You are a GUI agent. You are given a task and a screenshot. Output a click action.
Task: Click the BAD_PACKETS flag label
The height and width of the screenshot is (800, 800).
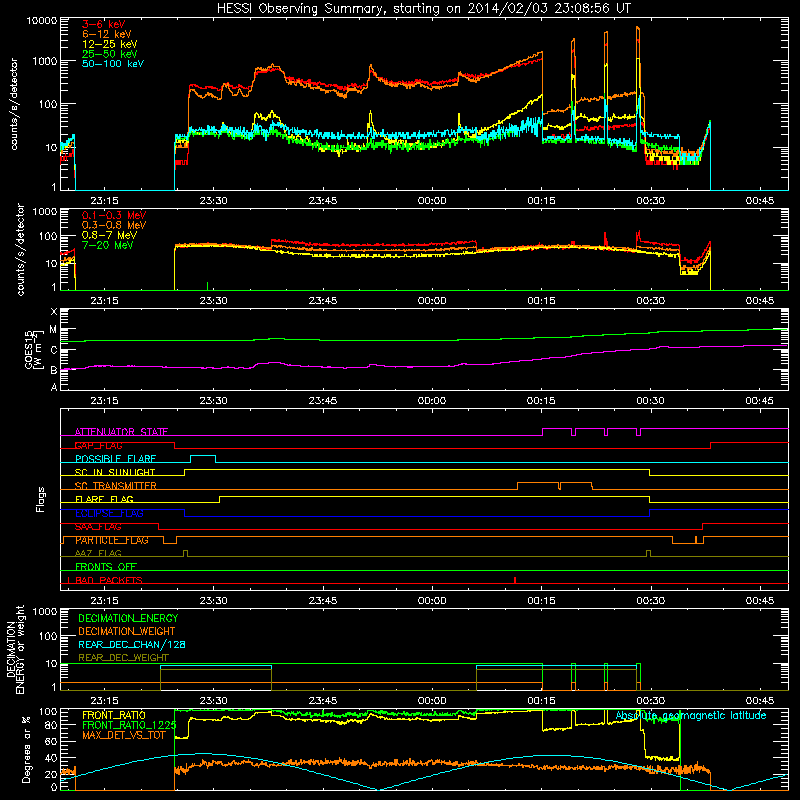point(109,580)
